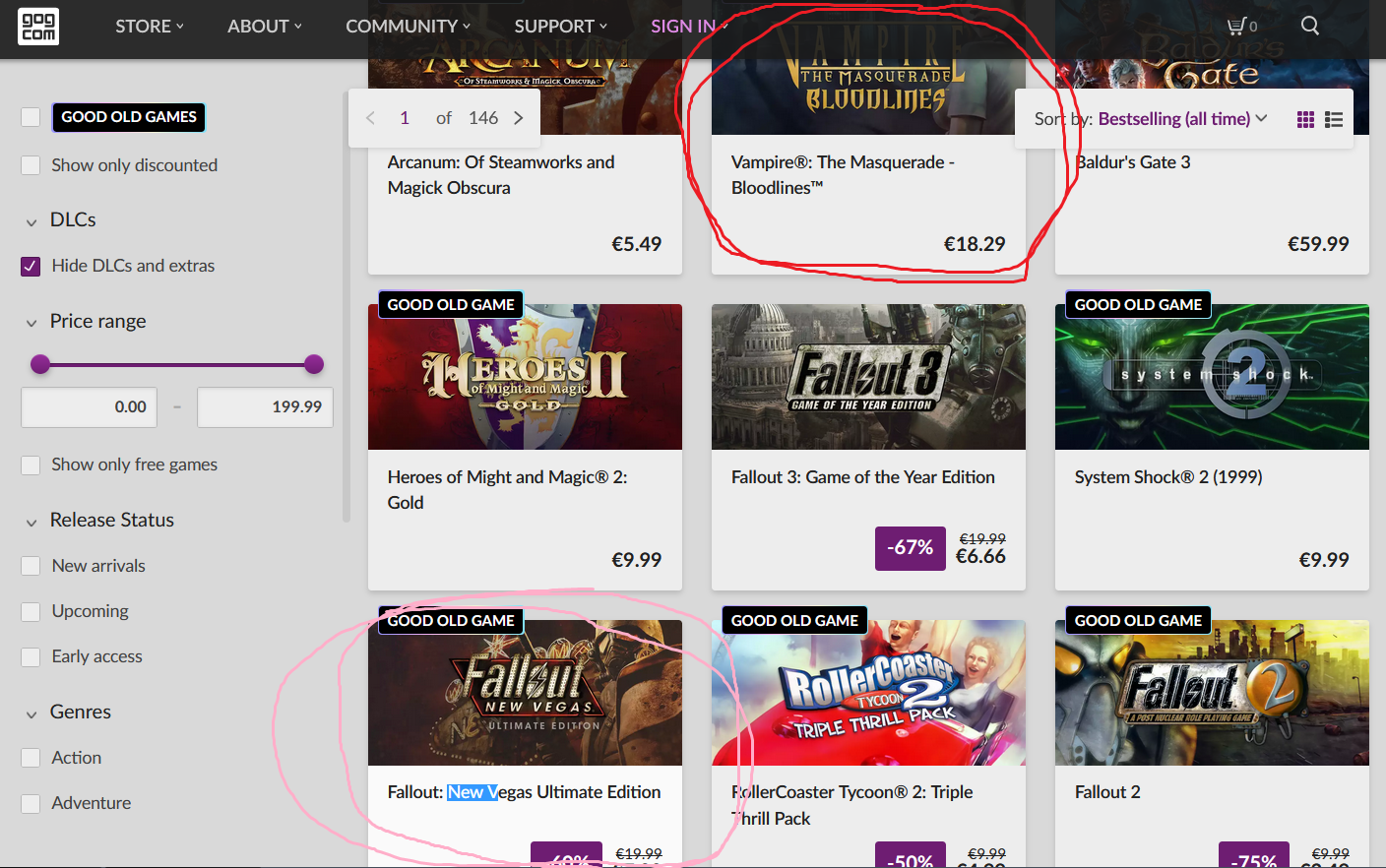
Task: Open Heroes of Might and Magic 2: Gold
Action: click(x=507, y=490)
